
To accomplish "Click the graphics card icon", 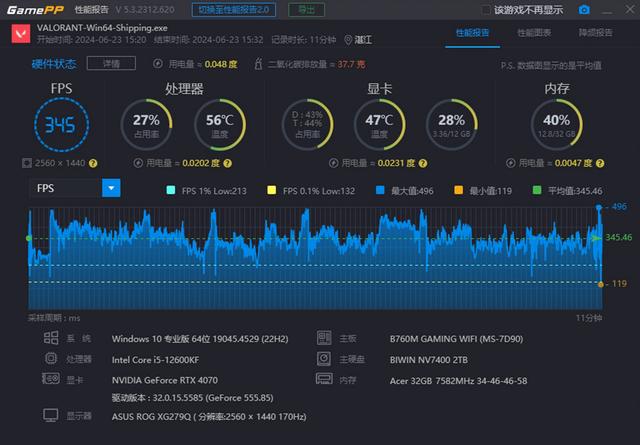I will click(51, 378).
